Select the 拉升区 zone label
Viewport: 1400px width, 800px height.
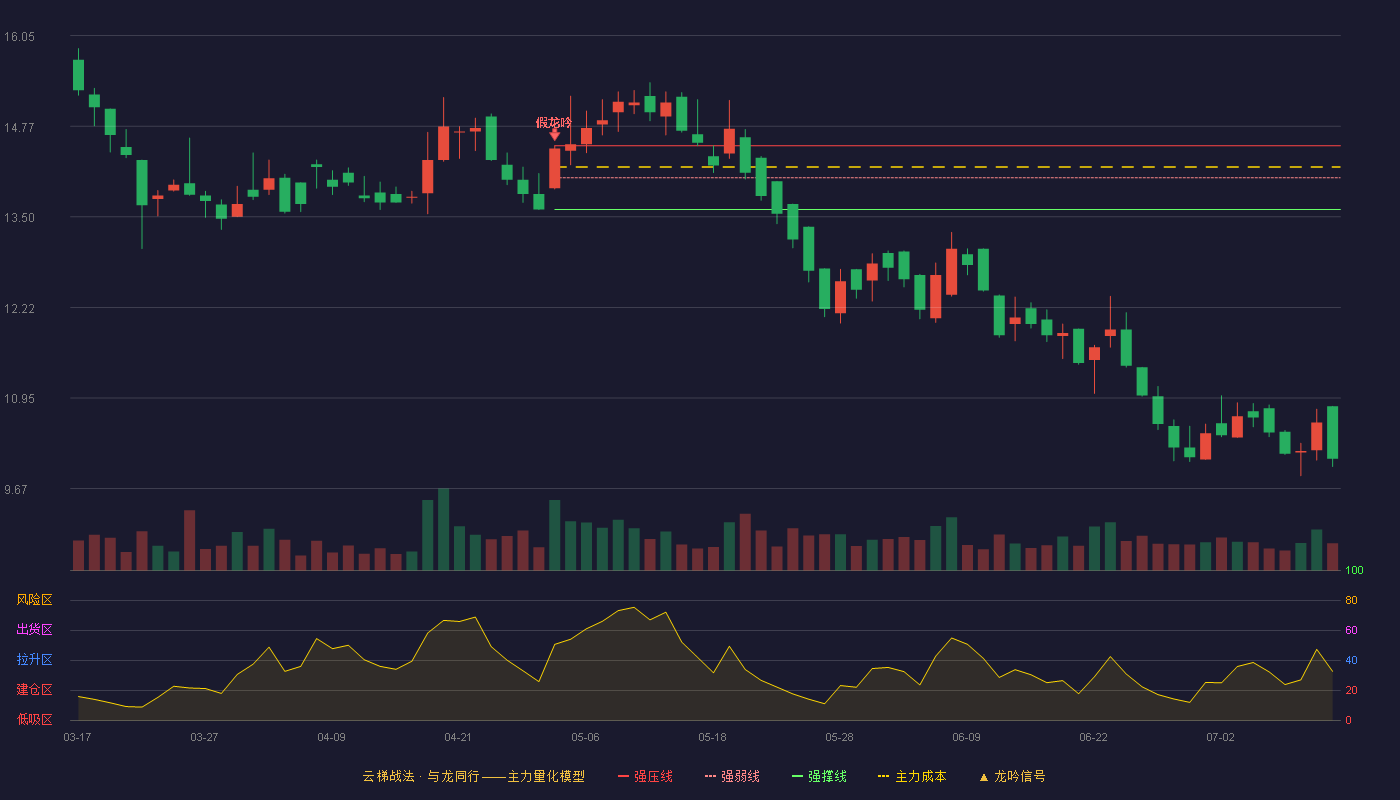34,660
